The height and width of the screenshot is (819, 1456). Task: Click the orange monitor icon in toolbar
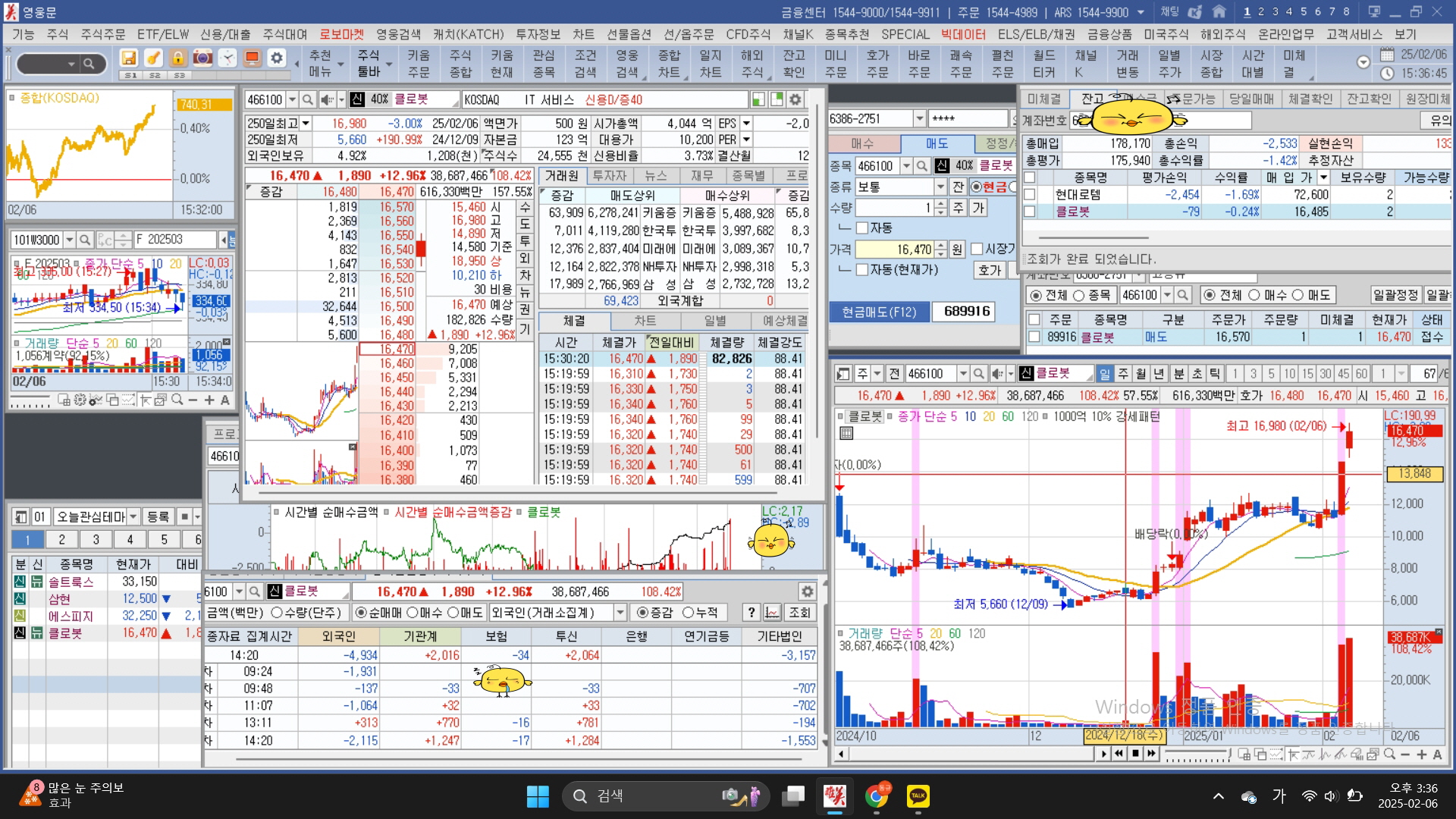pyautogui.click(x=253, y=58)
